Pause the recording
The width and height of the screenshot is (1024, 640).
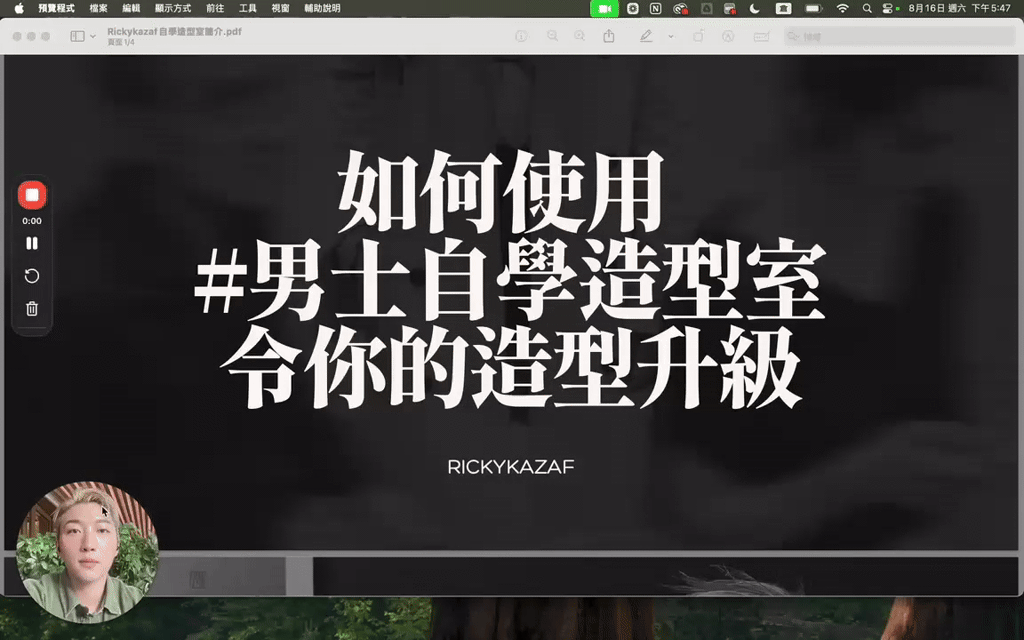(x=32, y=243)
